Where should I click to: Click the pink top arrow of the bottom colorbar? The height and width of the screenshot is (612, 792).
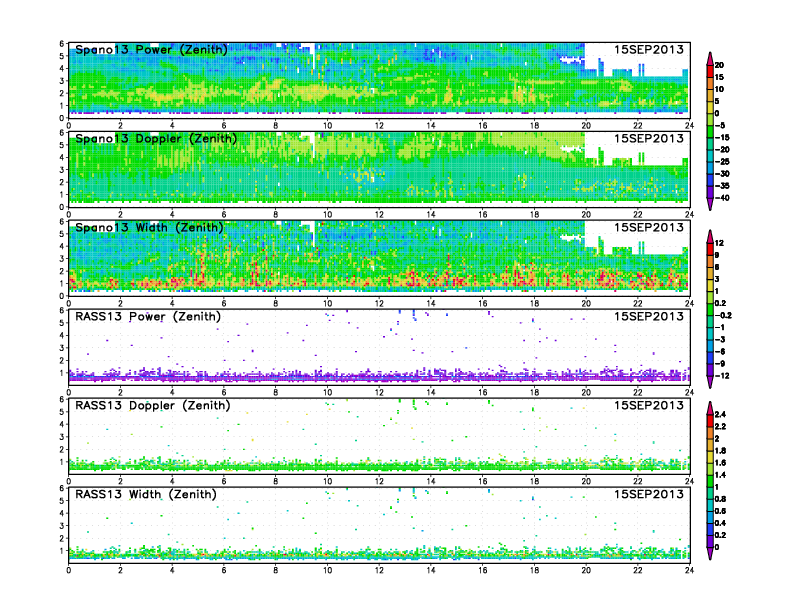tap(710, 408)
